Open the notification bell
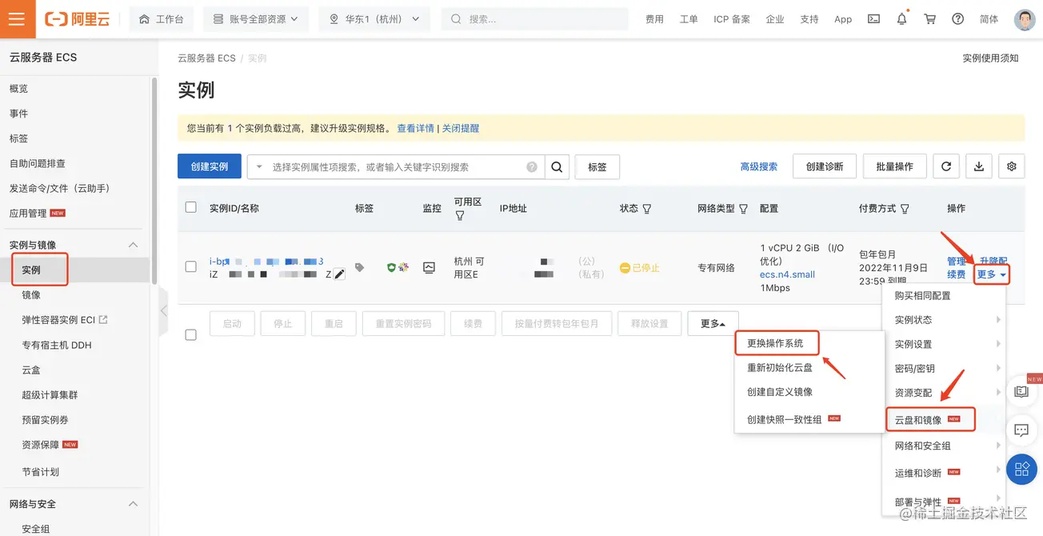1043x536 pixels. (901, 19)
